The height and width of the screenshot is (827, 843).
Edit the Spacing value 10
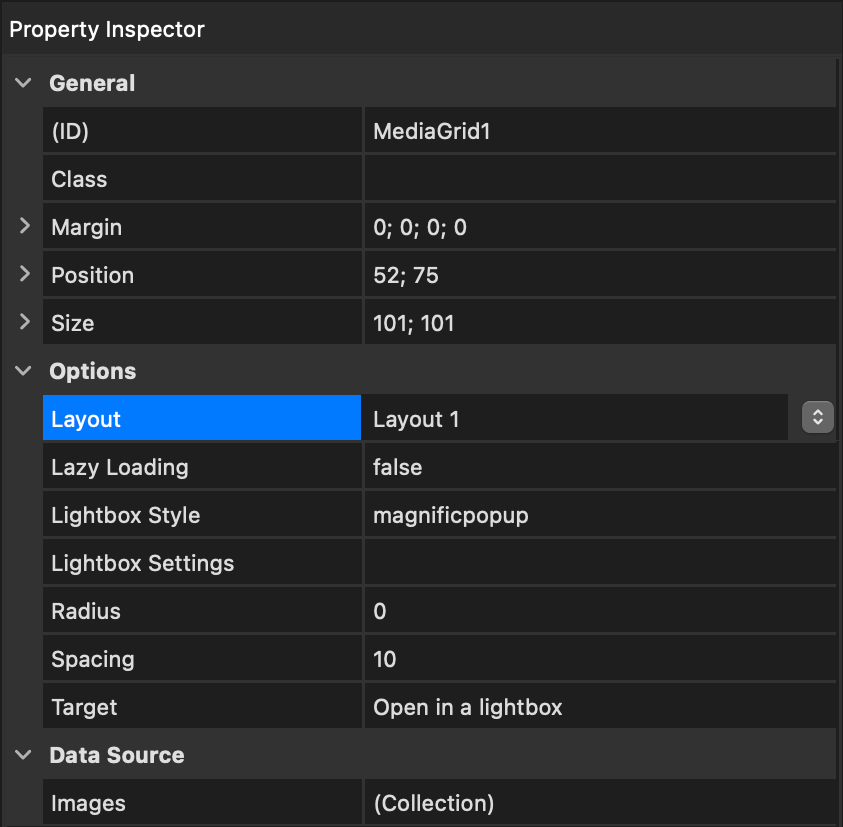point(600,659)
